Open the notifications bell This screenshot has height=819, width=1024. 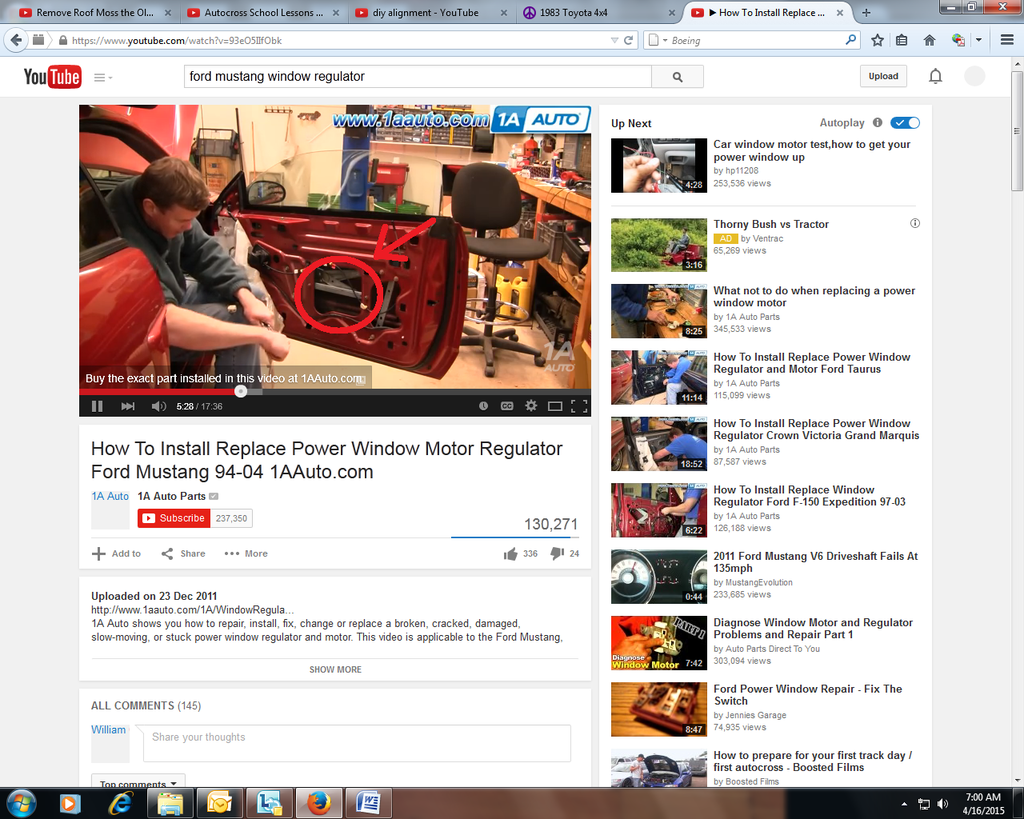[x=935, y=76]
